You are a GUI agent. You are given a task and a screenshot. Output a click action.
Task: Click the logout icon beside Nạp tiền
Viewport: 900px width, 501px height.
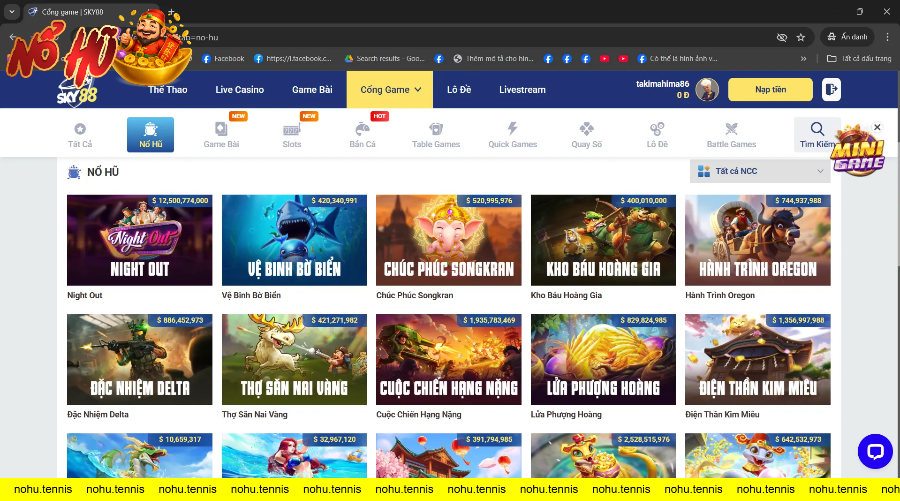pos(831,90)
